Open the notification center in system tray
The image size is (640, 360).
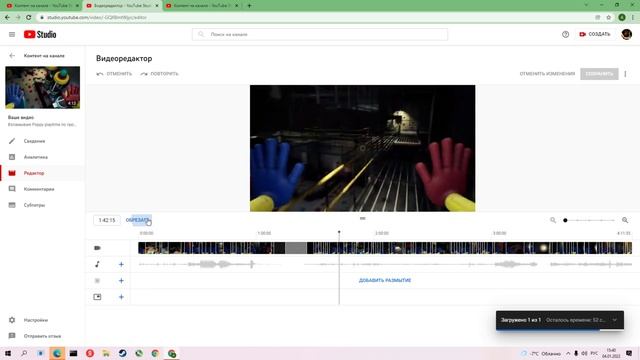click(629, 353)
